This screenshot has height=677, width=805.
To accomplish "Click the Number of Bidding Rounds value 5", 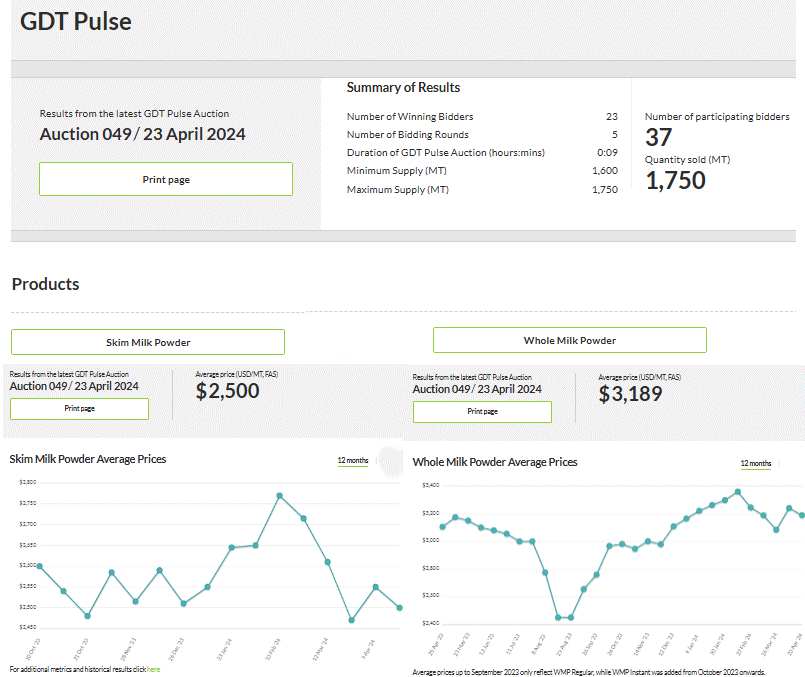I will click(x=615, y=134).
